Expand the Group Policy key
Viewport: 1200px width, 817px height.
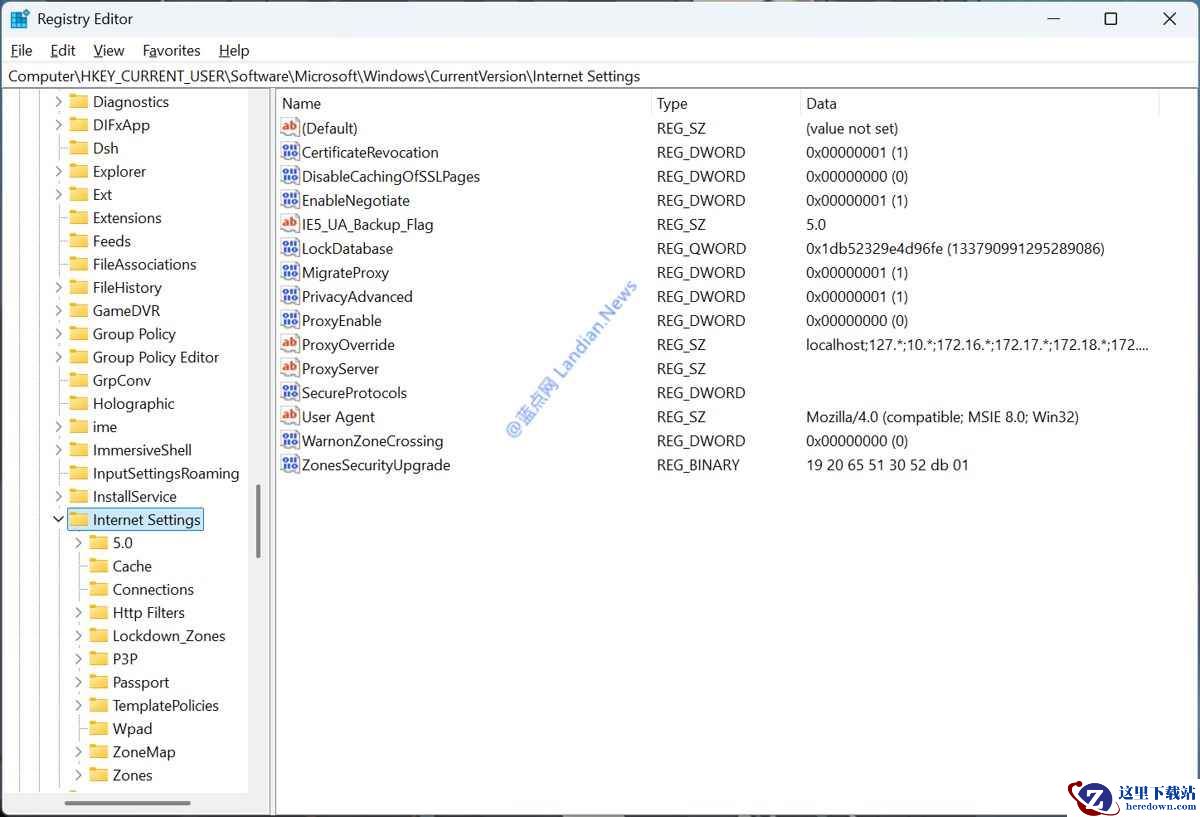58,334
